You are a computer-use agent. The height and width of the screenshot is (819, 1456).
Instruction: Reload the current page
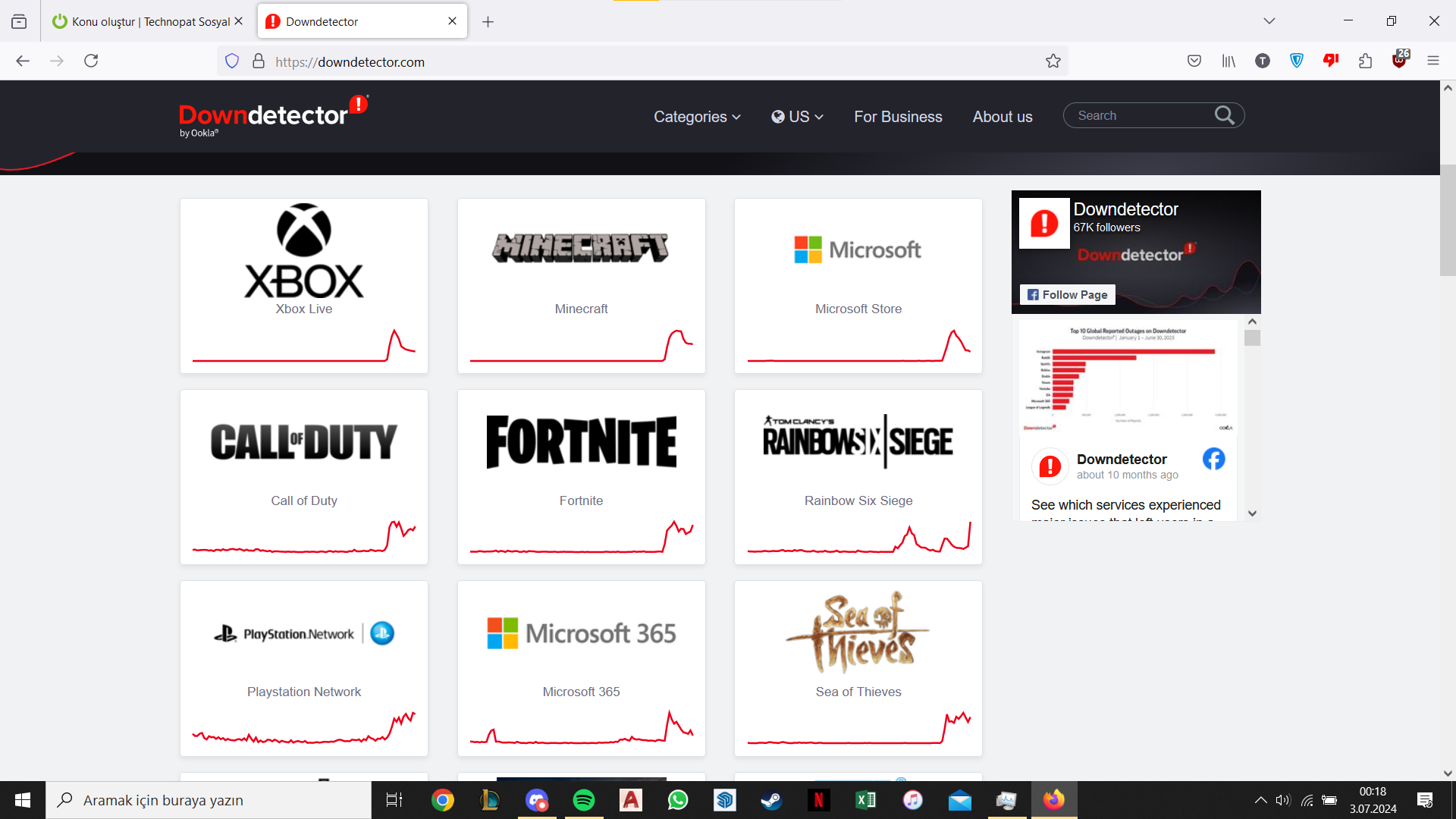click(91, 61)
